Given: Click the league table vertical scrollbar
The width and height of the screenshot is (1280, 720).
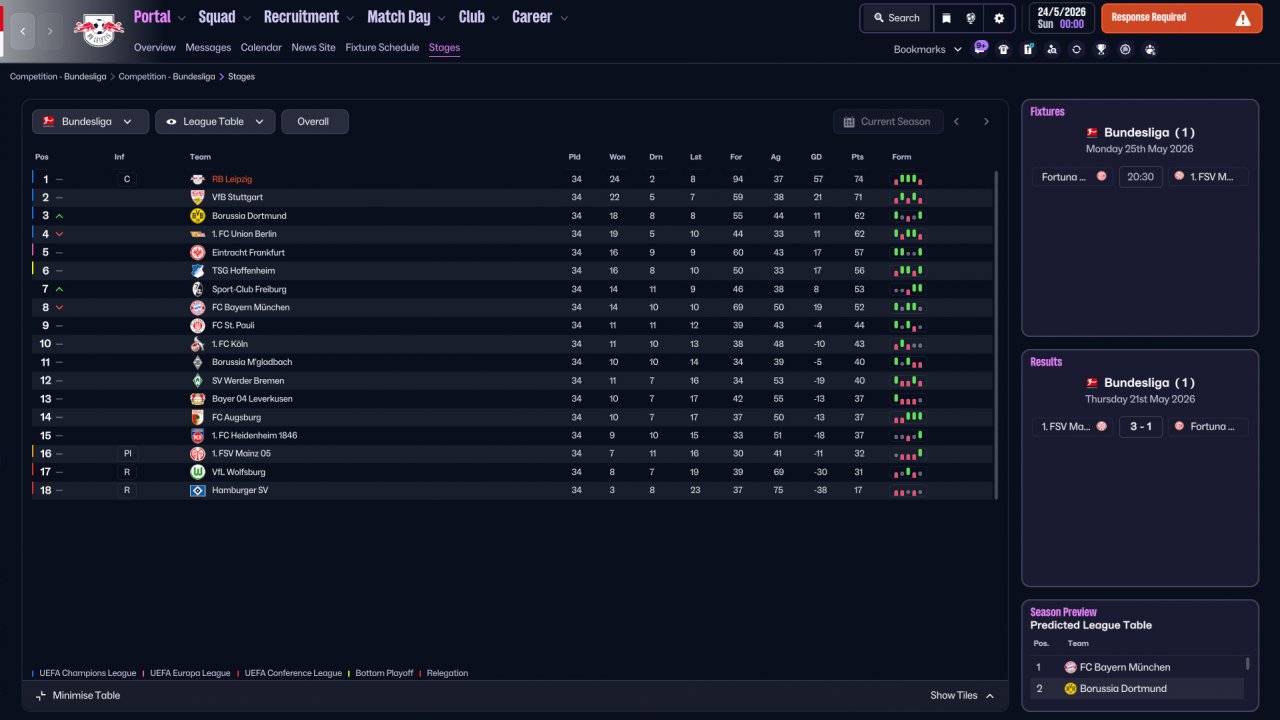Looking at the screenshot, I should [995, 335].
